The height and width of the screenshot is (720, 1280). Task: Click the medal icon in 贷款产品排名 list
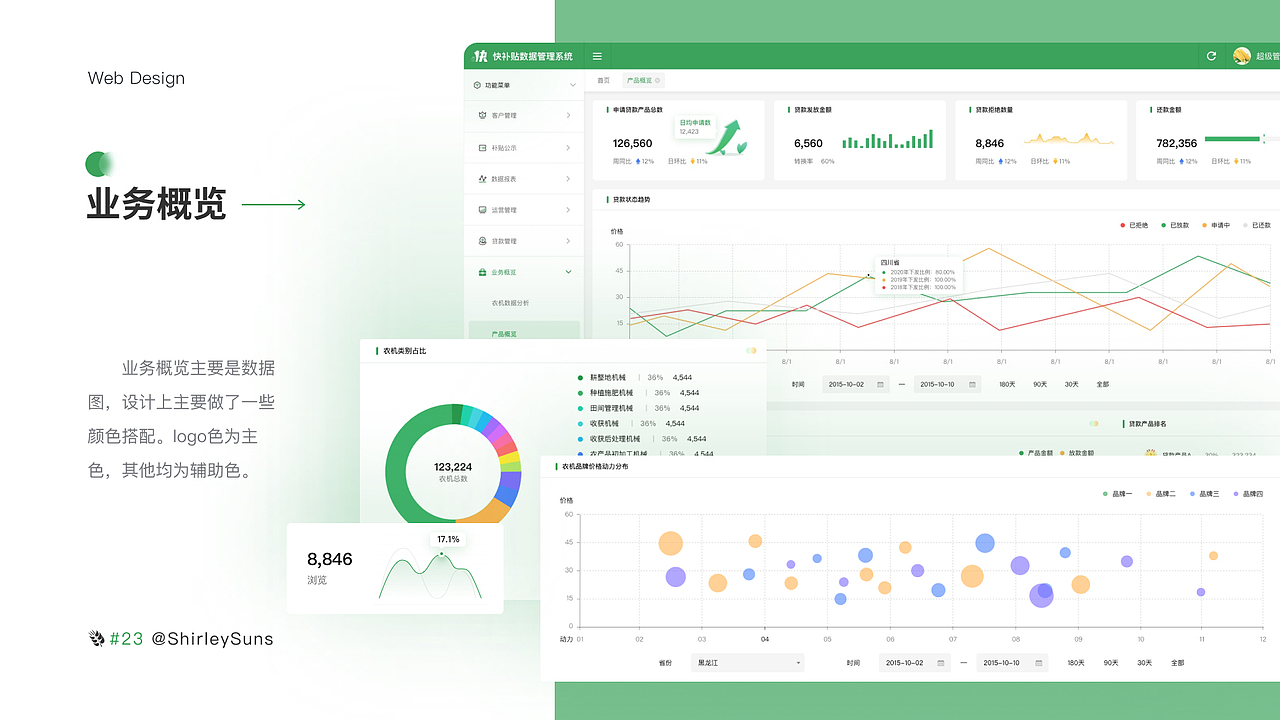(x=1150, y=454)
